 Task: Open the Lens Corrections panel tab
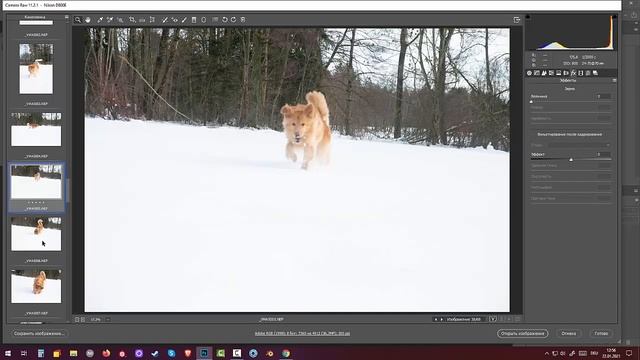pos(566,73)
